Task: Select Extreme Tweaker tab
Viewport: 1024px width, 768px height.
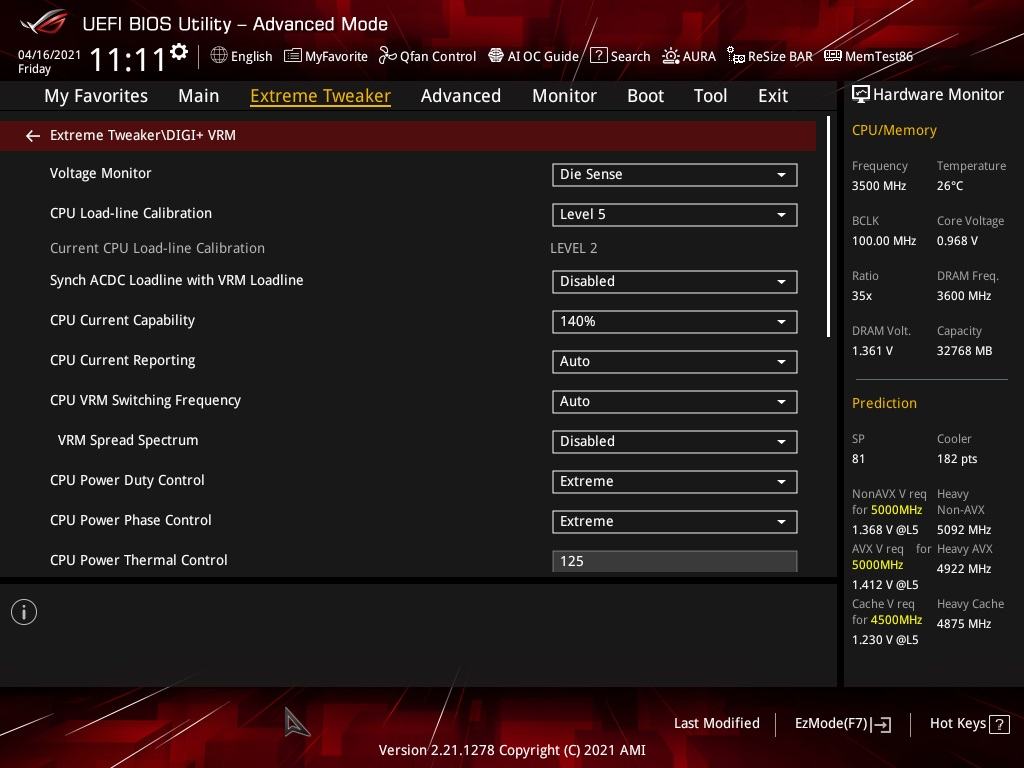Action: pyautogui.click(x=321, y=96)
